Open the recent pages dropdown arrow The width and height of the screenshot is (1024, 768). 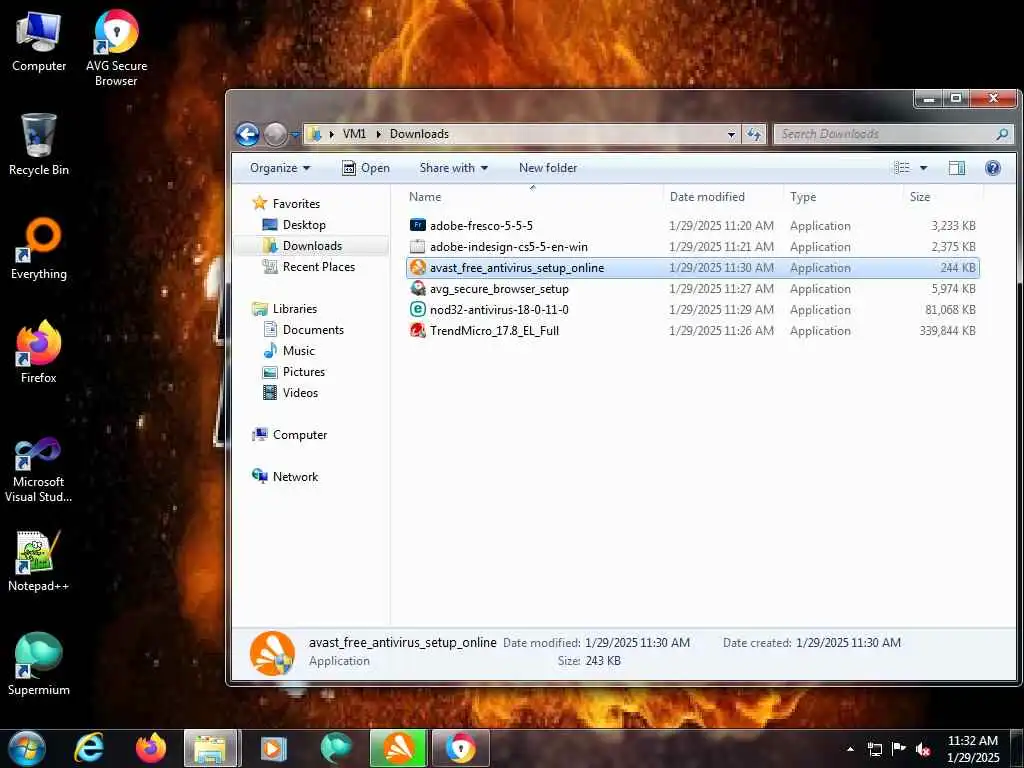point(295,135)
